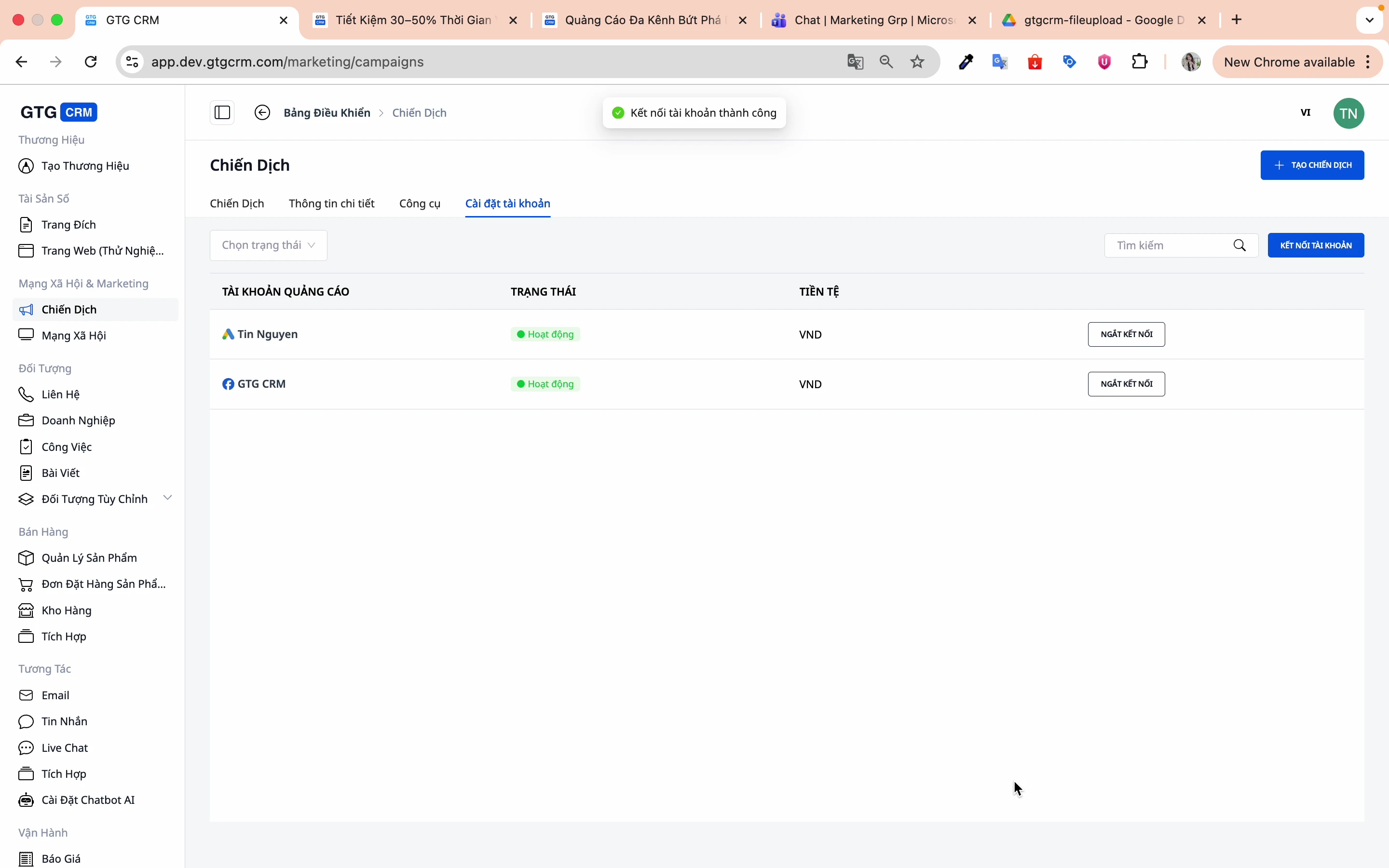Open Cài Đặt Chatbot AI settings

88,800
